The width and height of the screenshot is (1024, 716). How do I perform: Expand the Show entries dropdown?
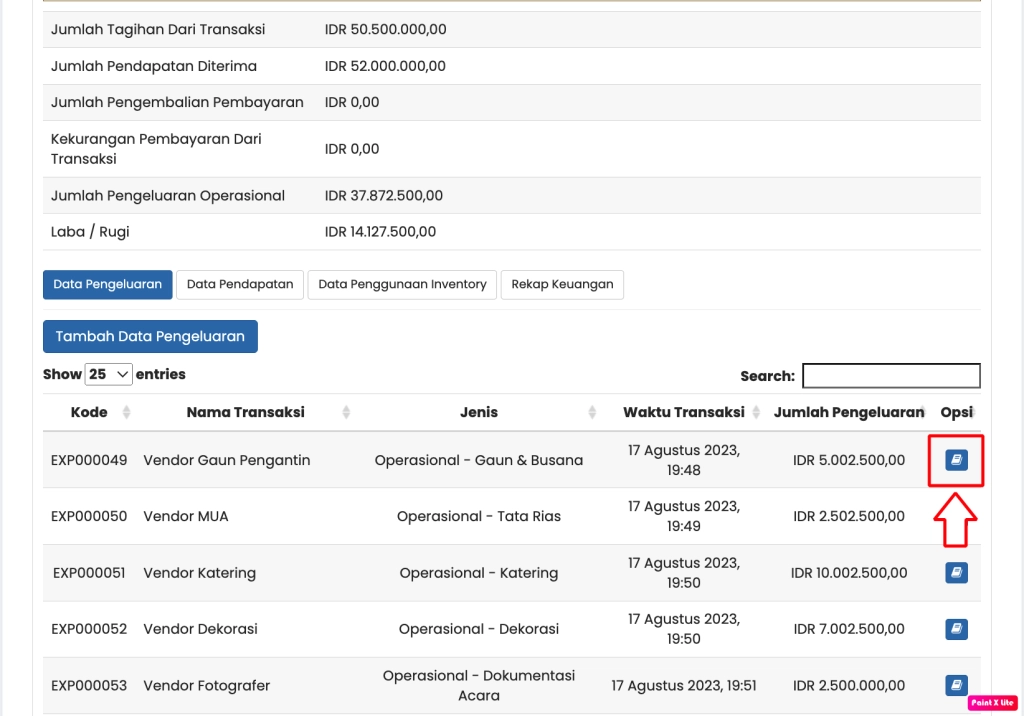coord(109,374)
